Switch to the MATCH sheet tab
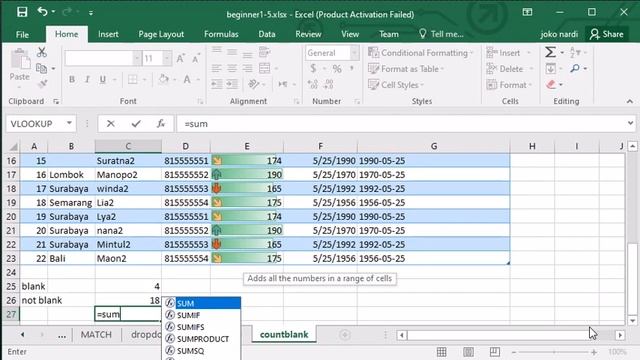640x360 pixels. 96,335
